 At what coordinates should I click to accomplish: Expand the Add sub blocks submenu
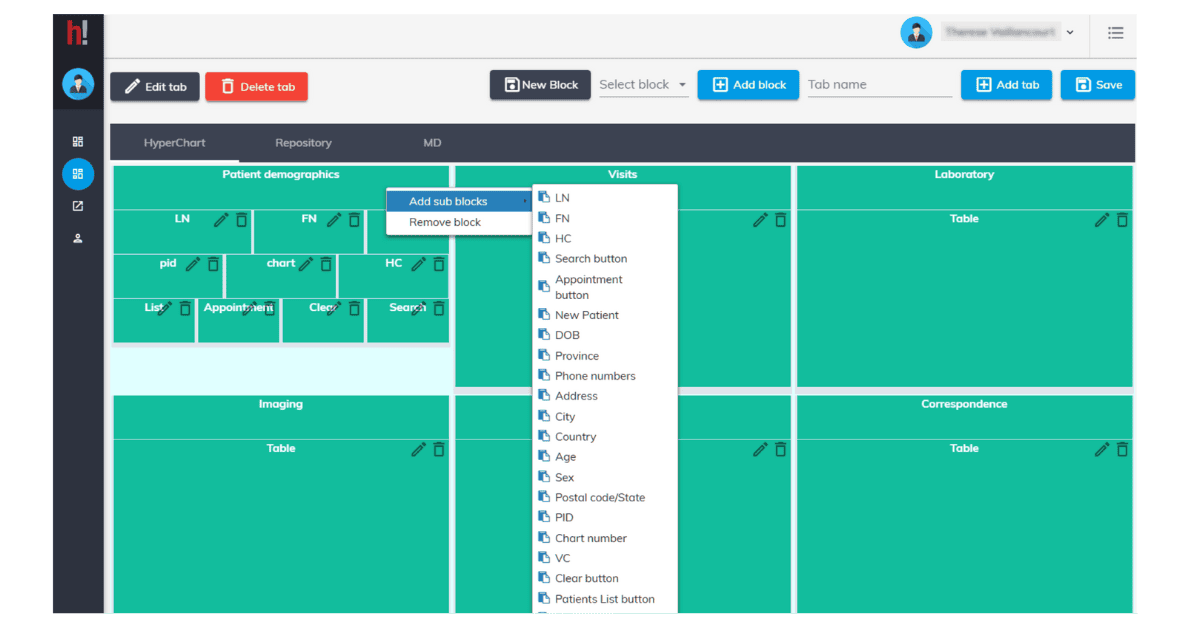click(458, 201)
